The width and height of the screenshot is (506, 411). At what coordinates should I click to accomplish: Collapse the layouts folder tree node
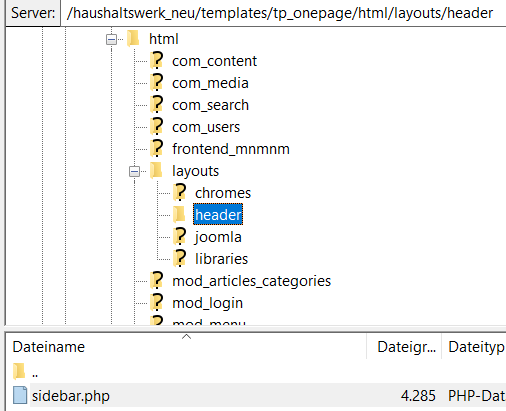(x=134, y=171)
